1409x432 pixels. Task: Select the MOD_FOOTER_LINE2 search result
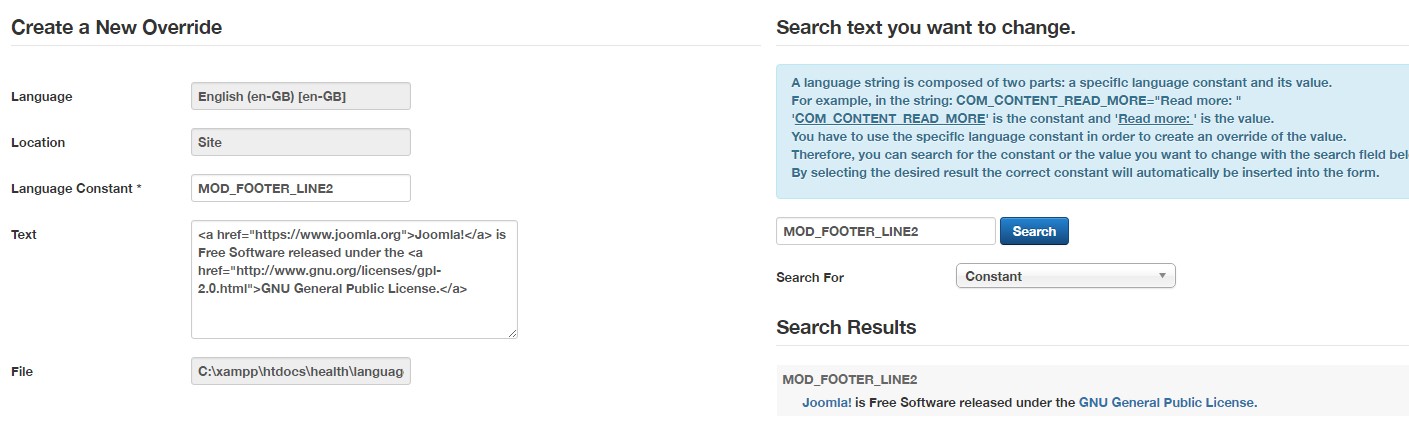pyautogui.click(x=850, y=380)
